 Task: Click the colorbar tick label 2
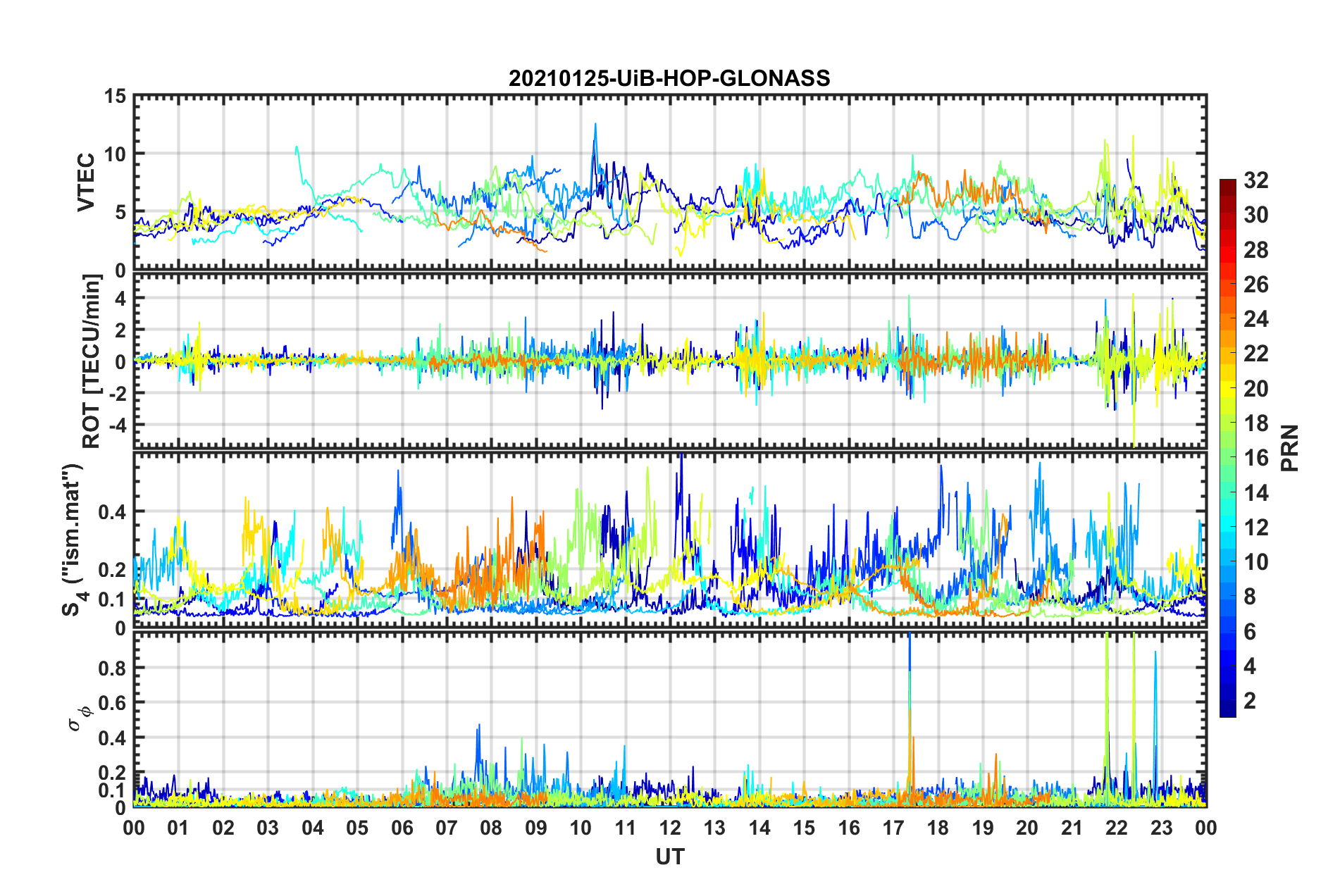[1250, 701]
